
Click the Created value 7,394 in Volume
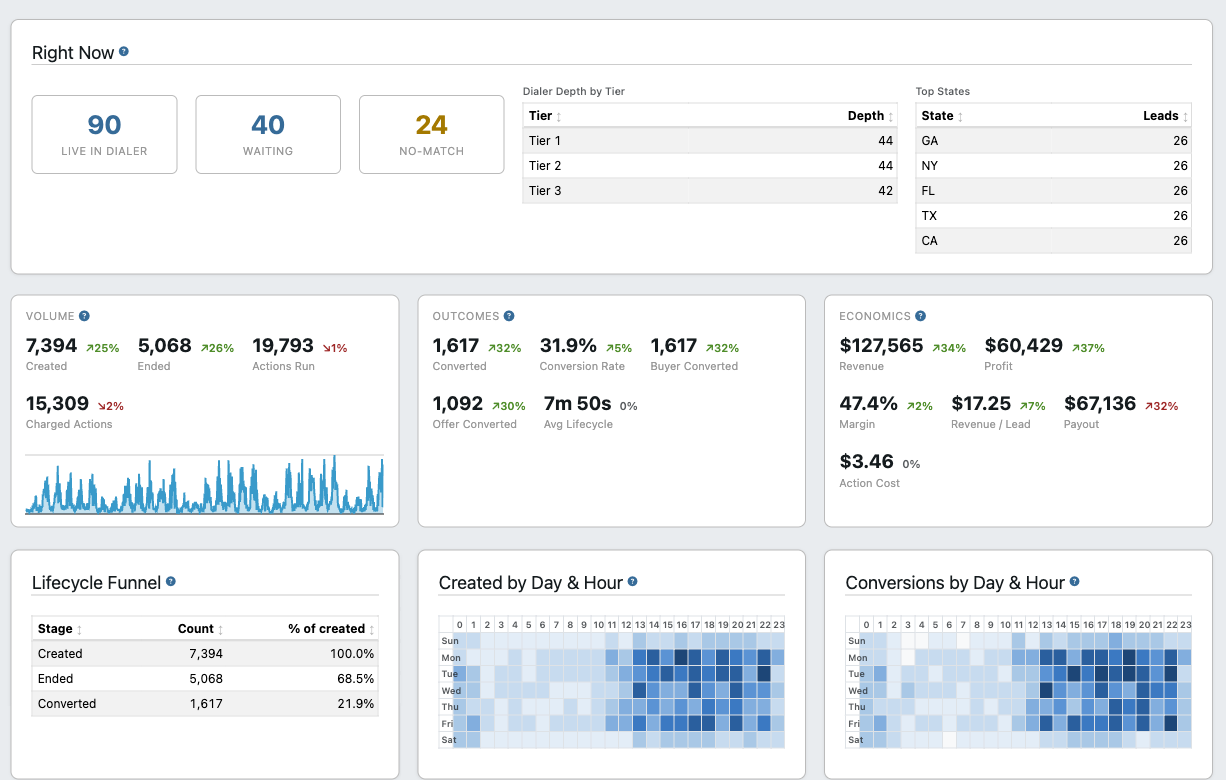[x=51, y=346]
